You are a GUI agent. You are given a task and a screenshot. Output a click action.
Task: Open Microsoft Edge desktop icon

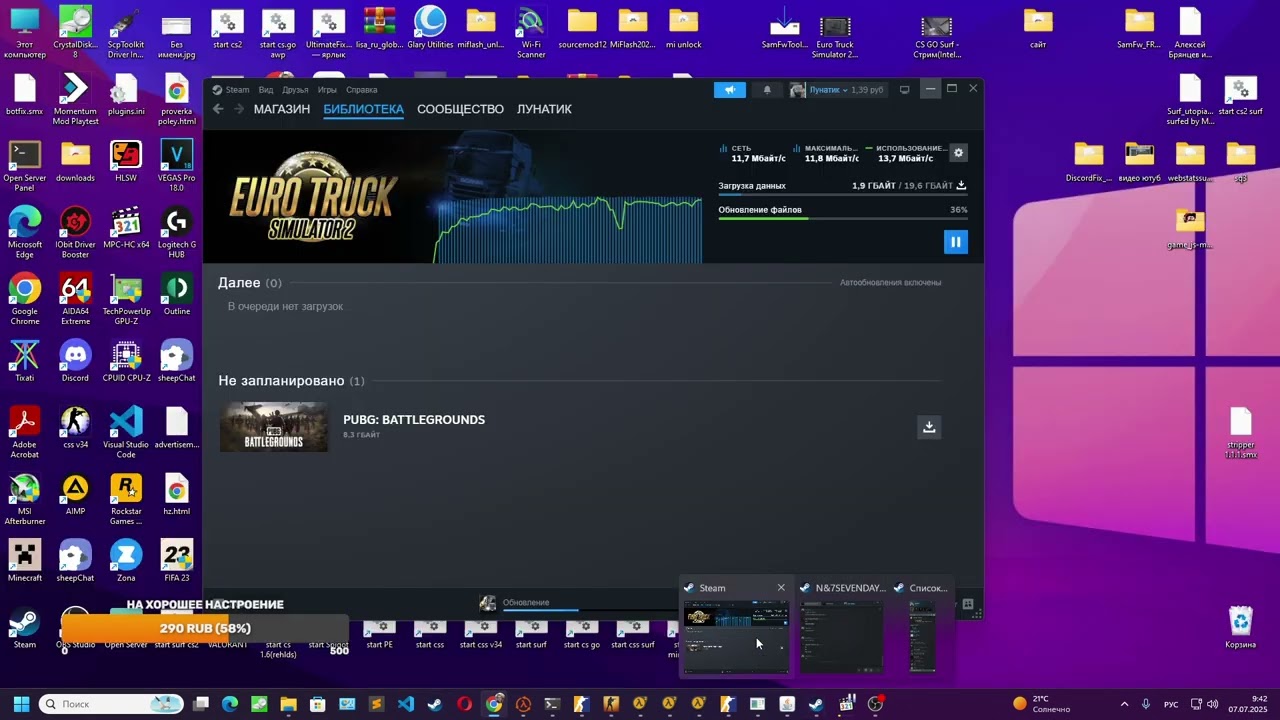25,232
